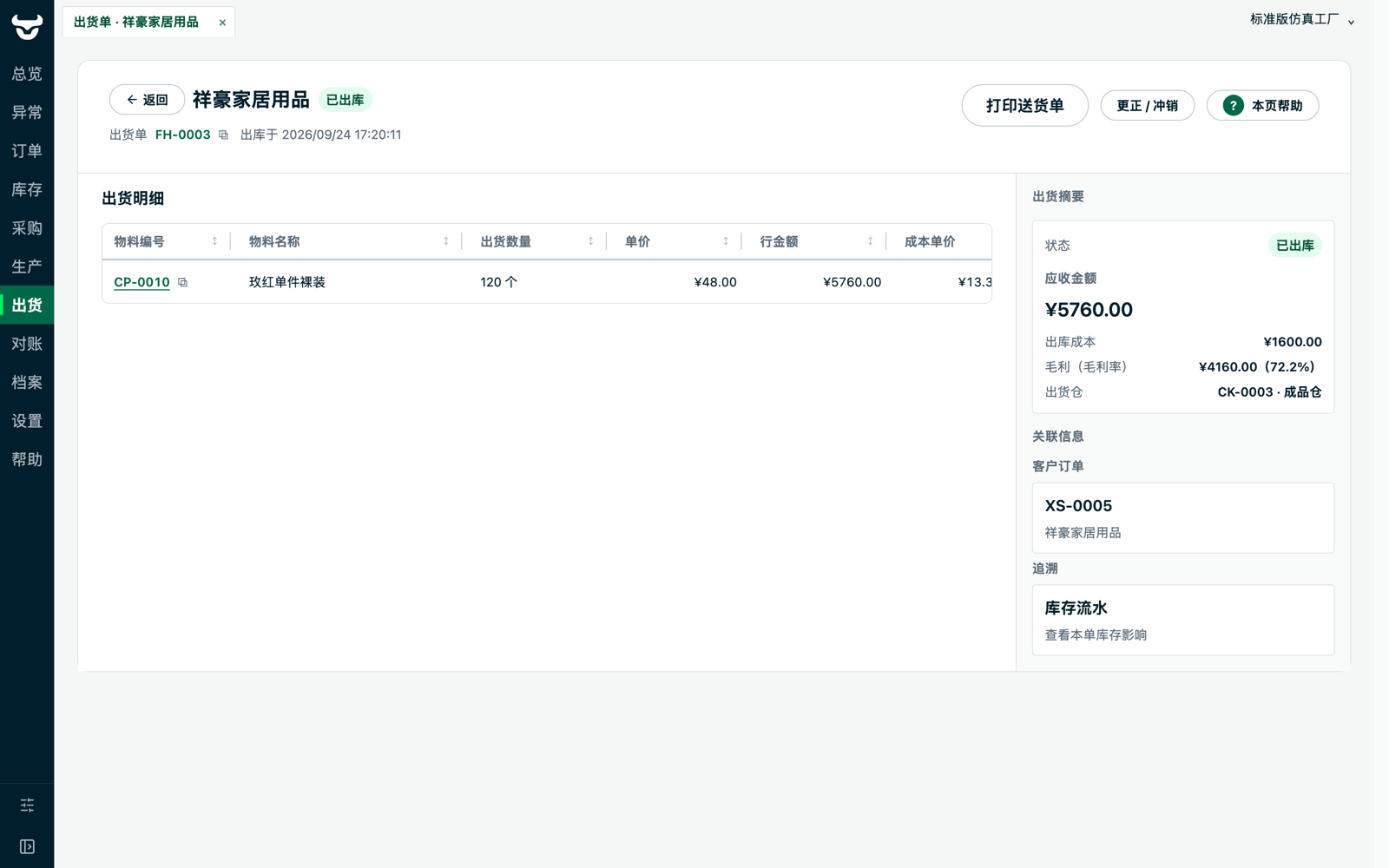Click the bull-head app logo
The height and width of the screenshot is (868, 1389).
tap(27, 27)
